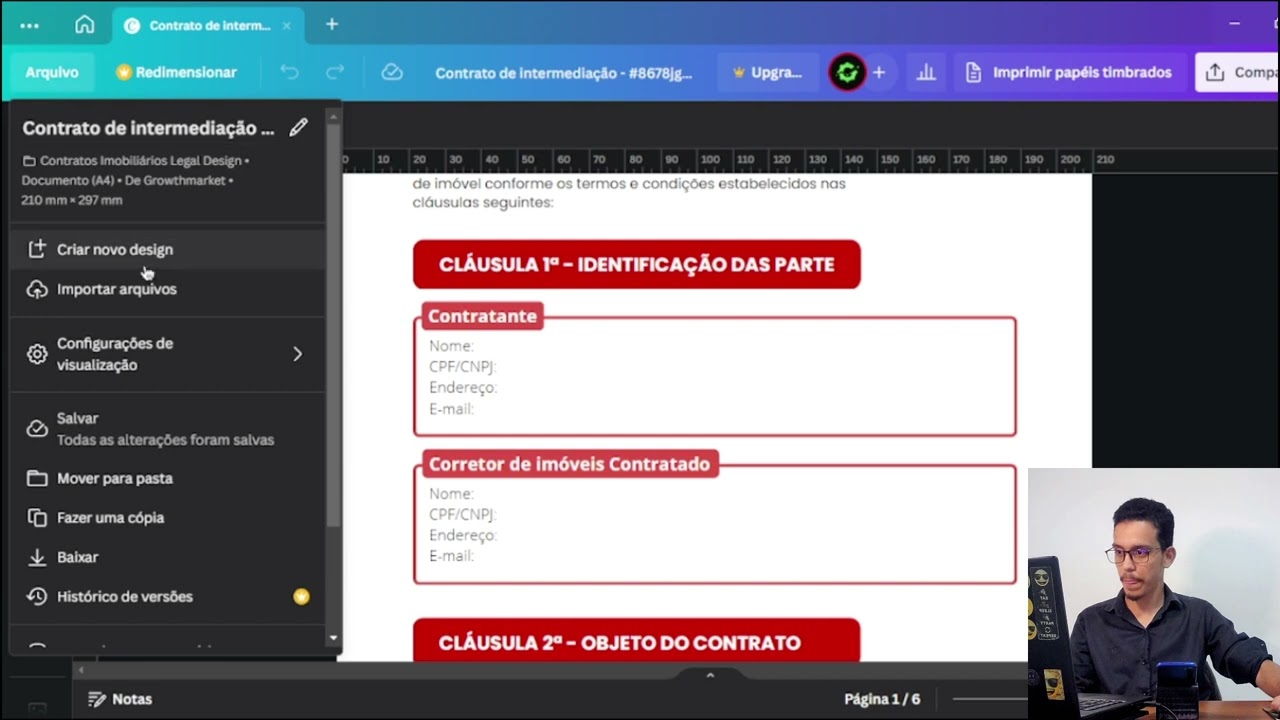Expand the bottom page drawer chevron
Viewport: 1280px width, 720px height.
point(710,675)
